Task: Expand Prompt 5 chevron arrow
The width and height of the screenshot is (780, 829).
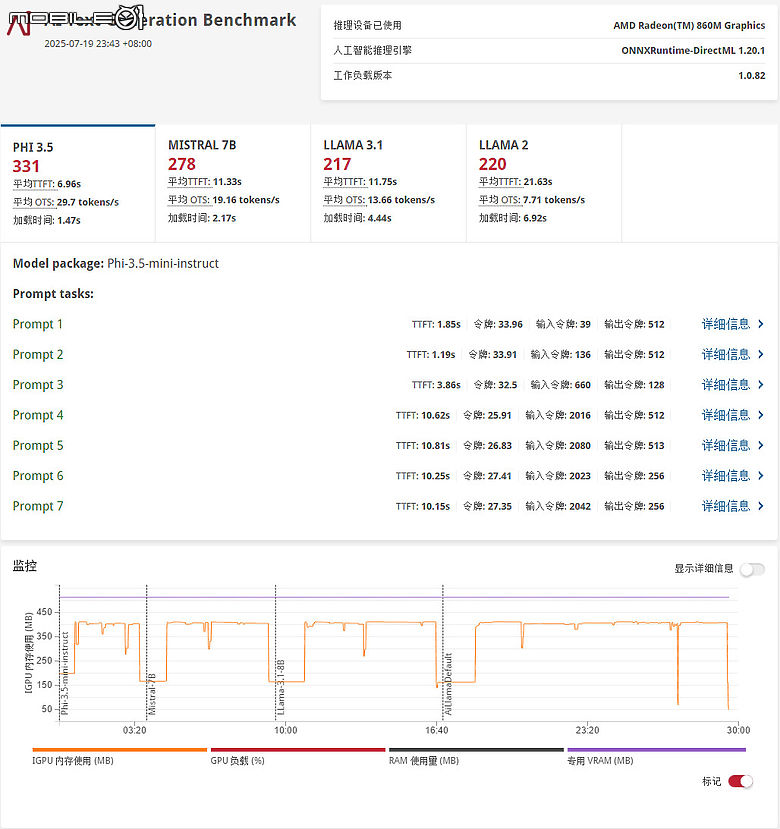Action: click(760, 445)
